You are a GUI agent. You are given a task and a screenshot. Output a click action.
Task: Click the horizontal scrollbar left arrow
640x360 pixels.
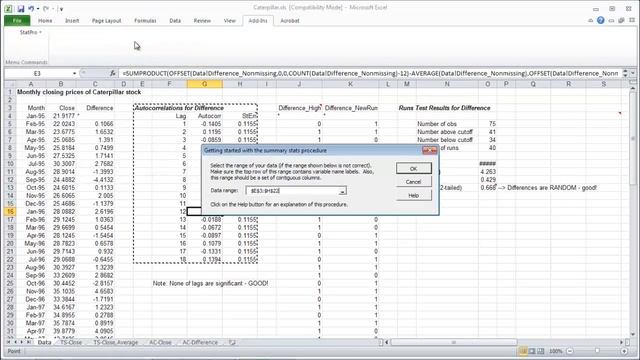point(387,342)
